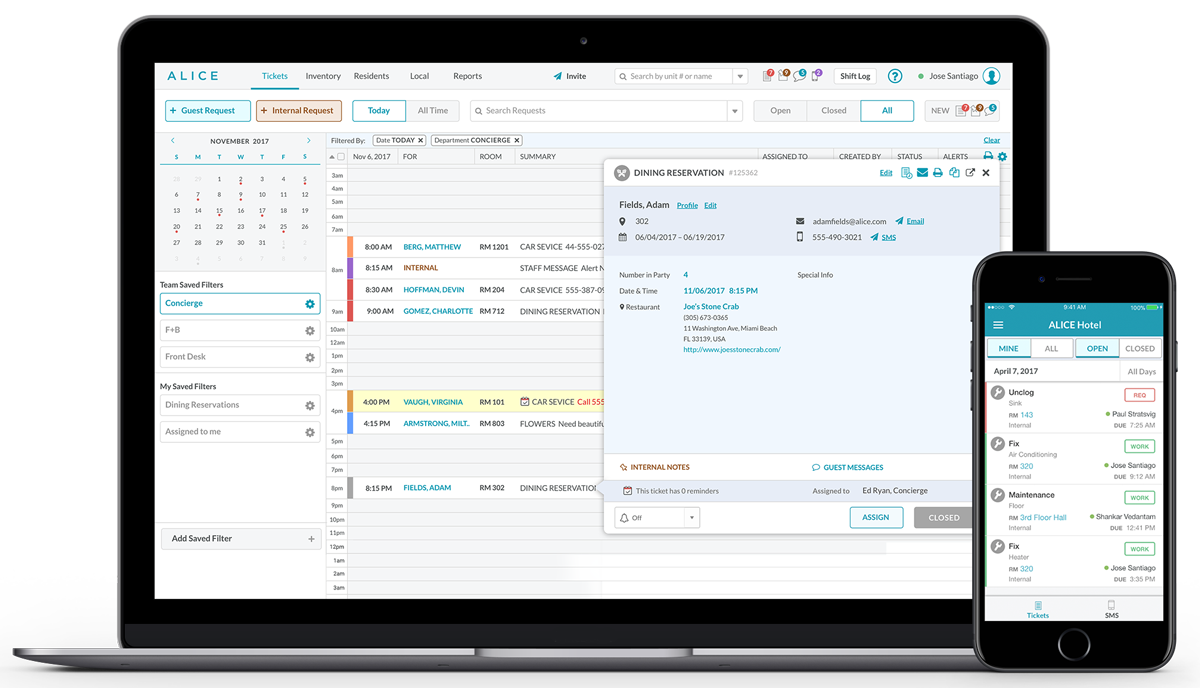Screen dimensions: 1200x688
Task: Click Profile link for Fields, Adam
Action: tap(687, 205)
